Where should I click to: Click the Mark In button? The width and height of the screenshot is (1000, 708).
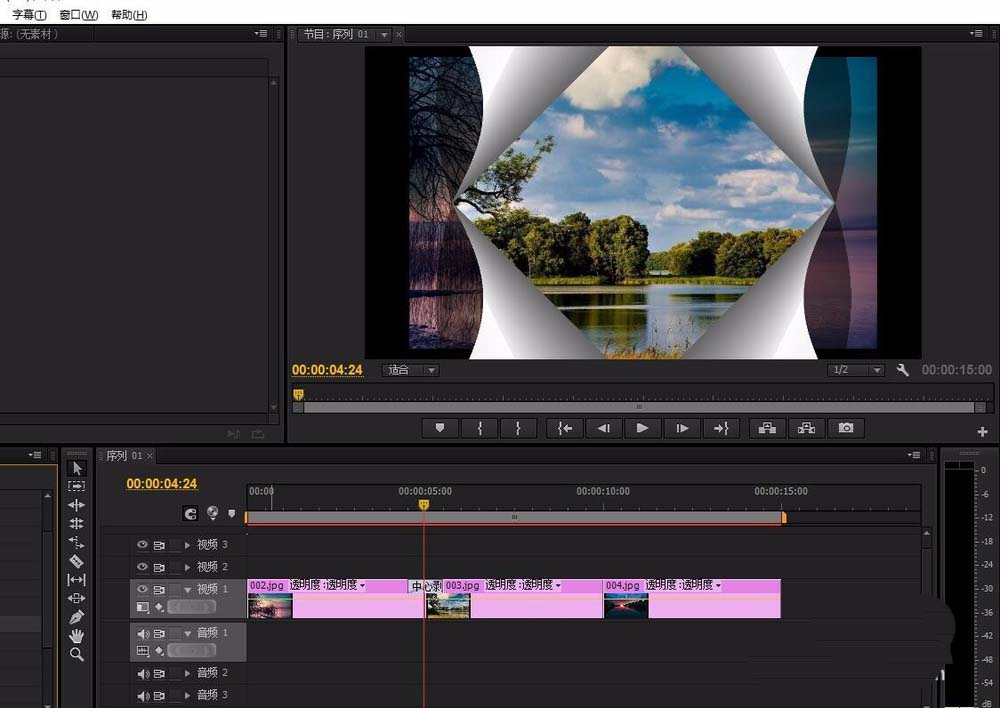(x=480, y=428)
